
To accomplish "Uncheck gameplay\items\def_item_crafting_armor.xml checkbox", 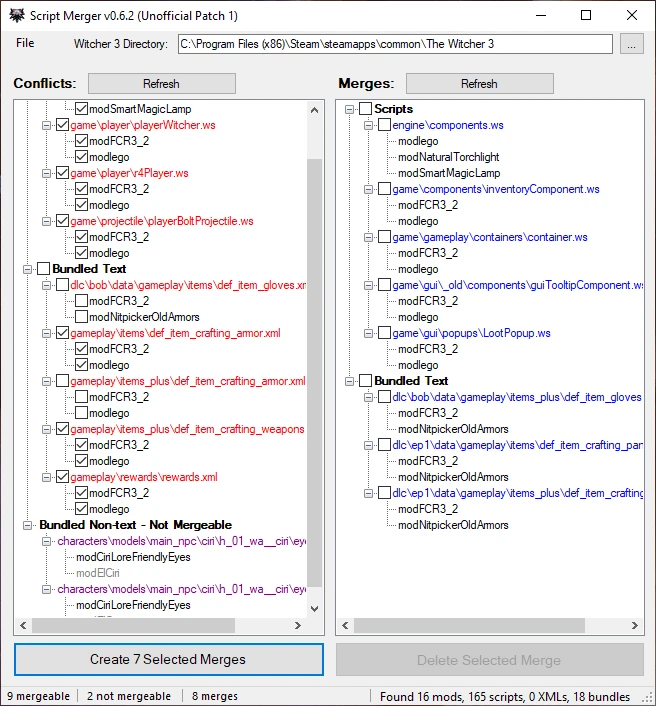I will (62, 333).
